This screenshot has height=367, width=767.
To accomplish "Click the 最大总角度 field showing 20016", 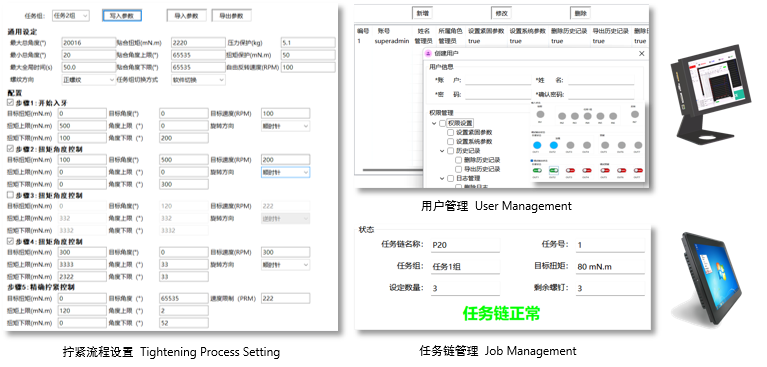I will 89,43.
